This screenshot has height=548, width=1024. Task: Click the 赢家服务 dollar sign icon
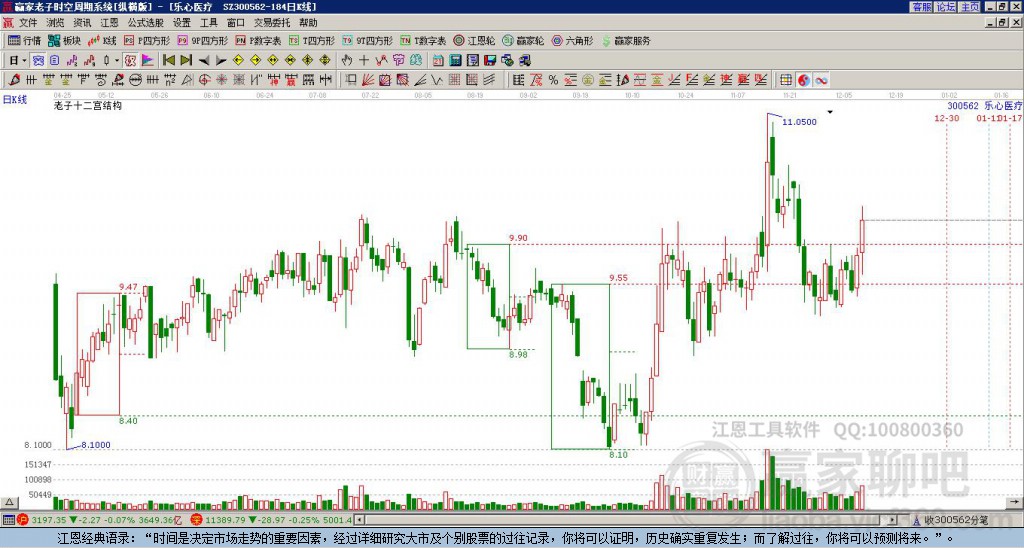click(x=605, y=41)
